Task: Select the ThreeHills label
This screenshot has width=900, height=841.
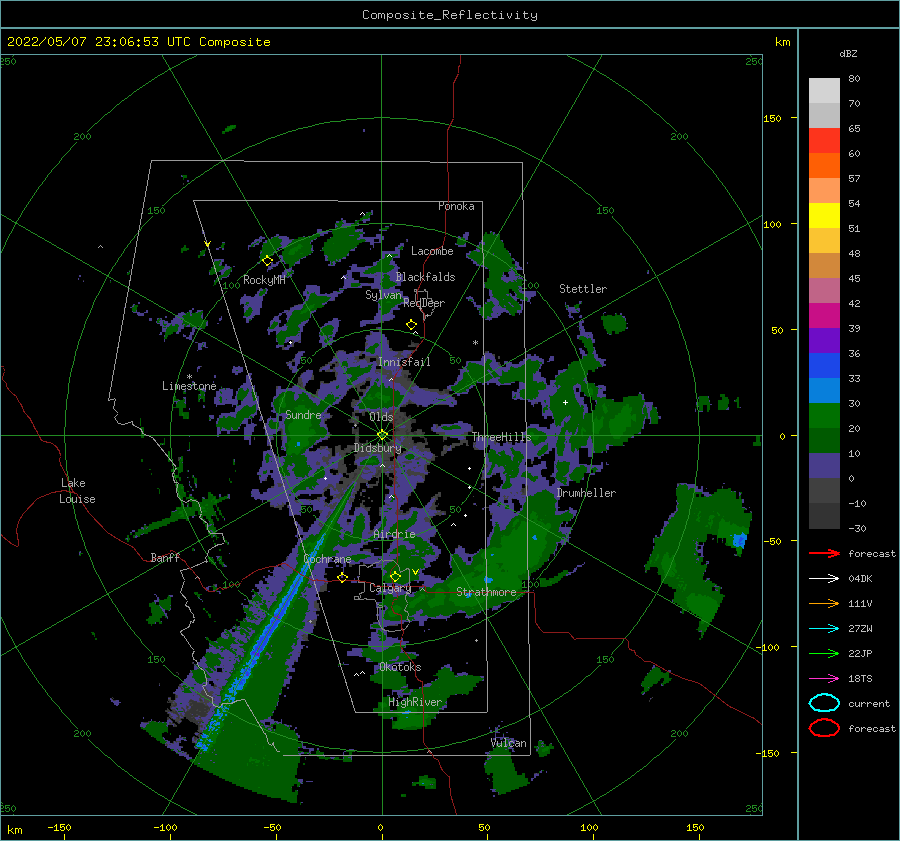Action: [x=502, y=437]
